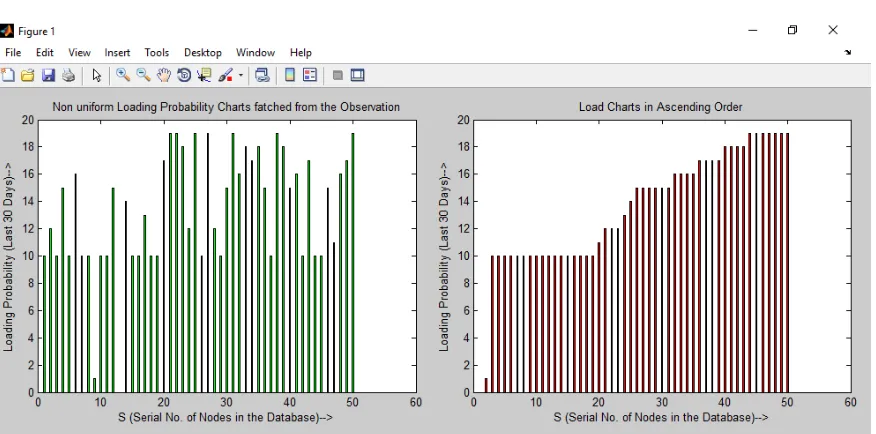Print the figure using printer icon
The width and height of the screenshot is (876, 434).
68,75
